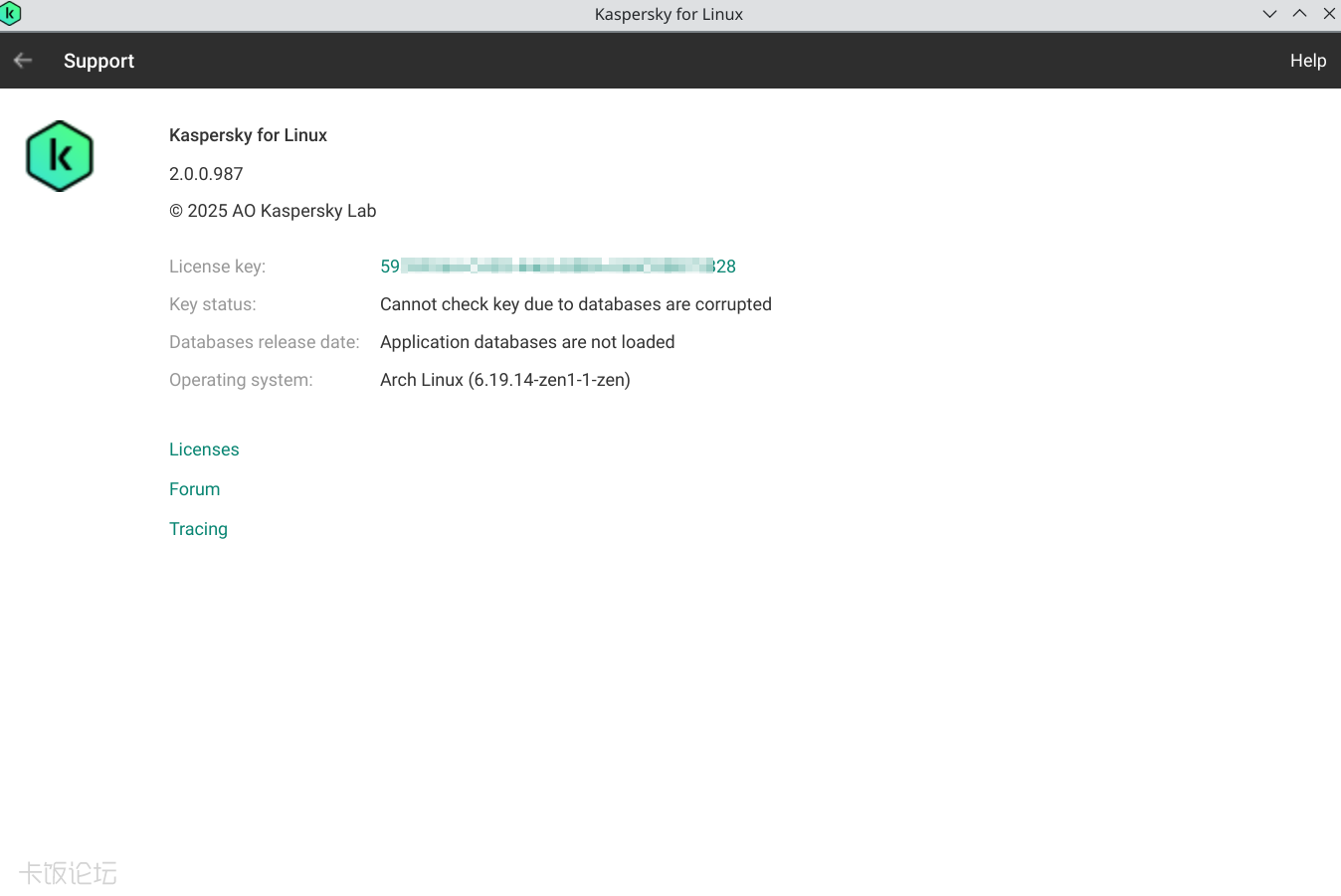The image size is (1341, 896).
Task: Close the Kaspersky for Linux window
Action: tap(1329, 14)
